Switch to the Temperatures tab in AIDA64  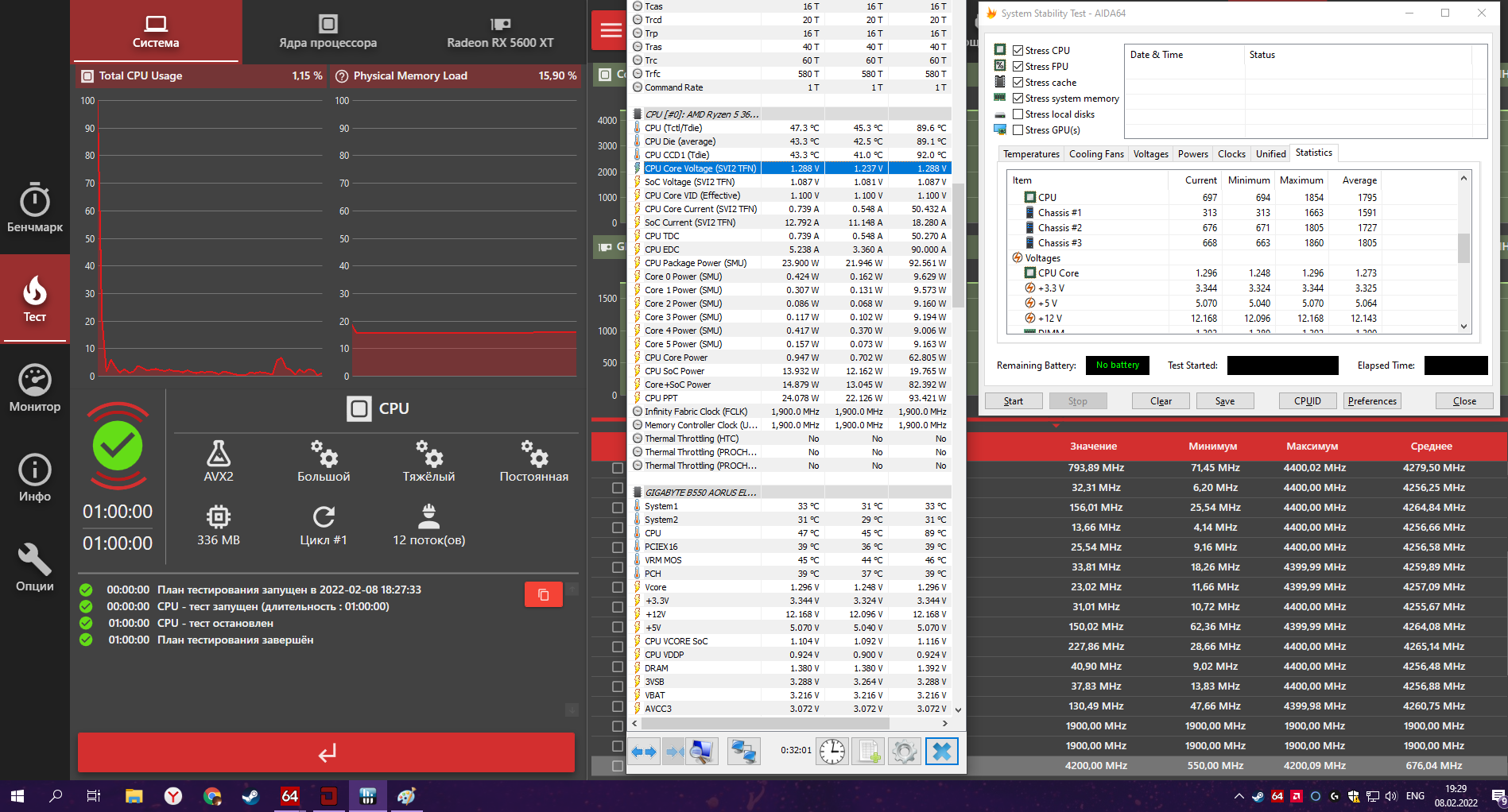point(1031,154)
